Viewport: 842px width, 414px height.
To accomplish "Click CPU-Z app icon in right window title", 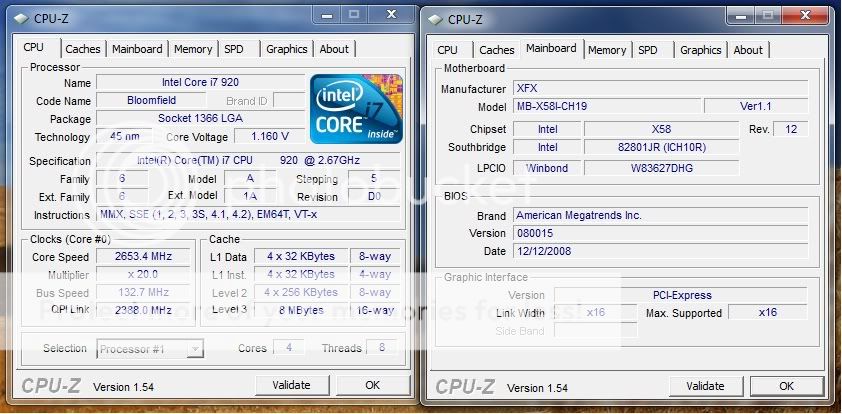I will pos(435,19).
